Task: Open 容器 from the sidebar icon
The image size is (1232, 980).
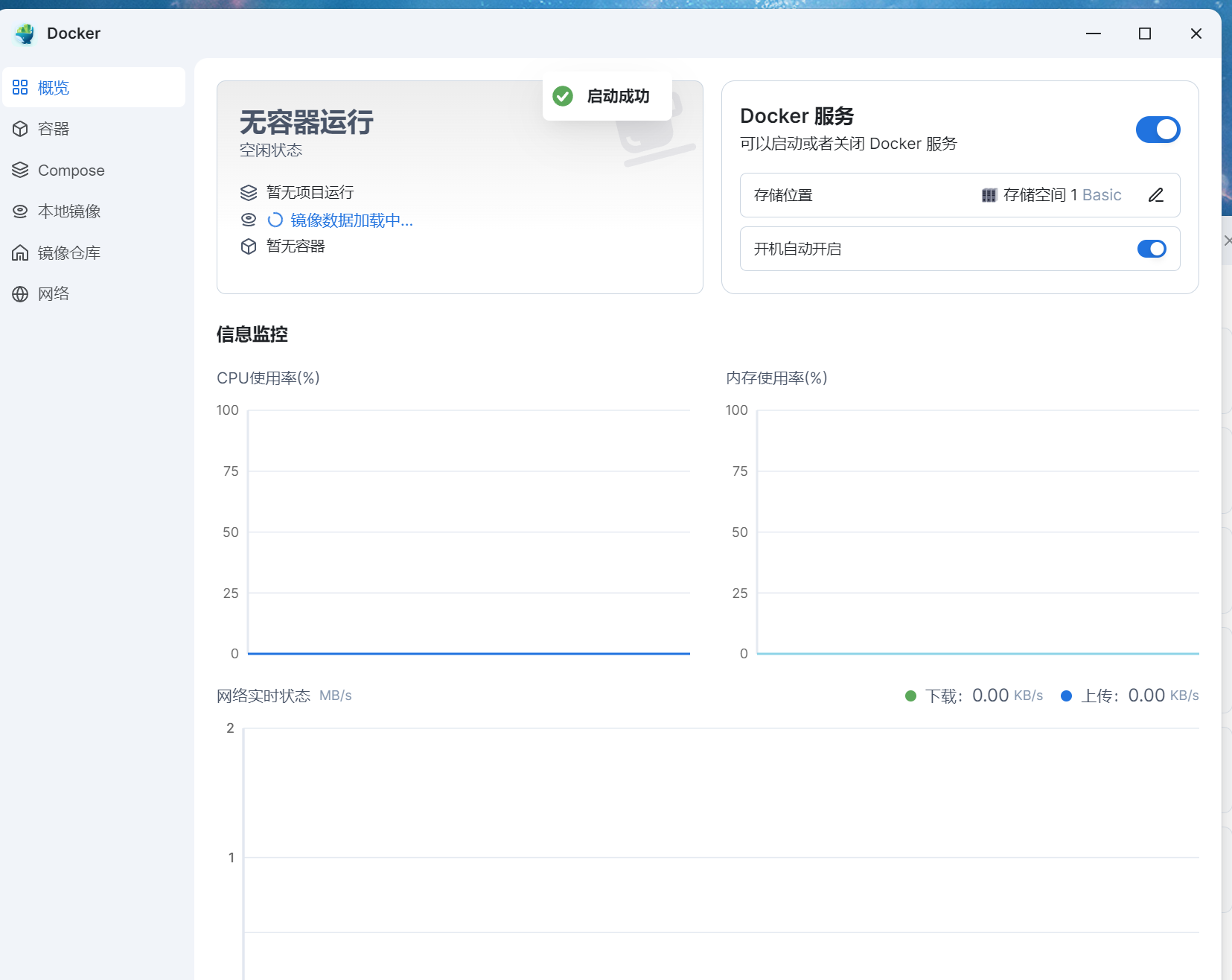Action: click(20, 128)
